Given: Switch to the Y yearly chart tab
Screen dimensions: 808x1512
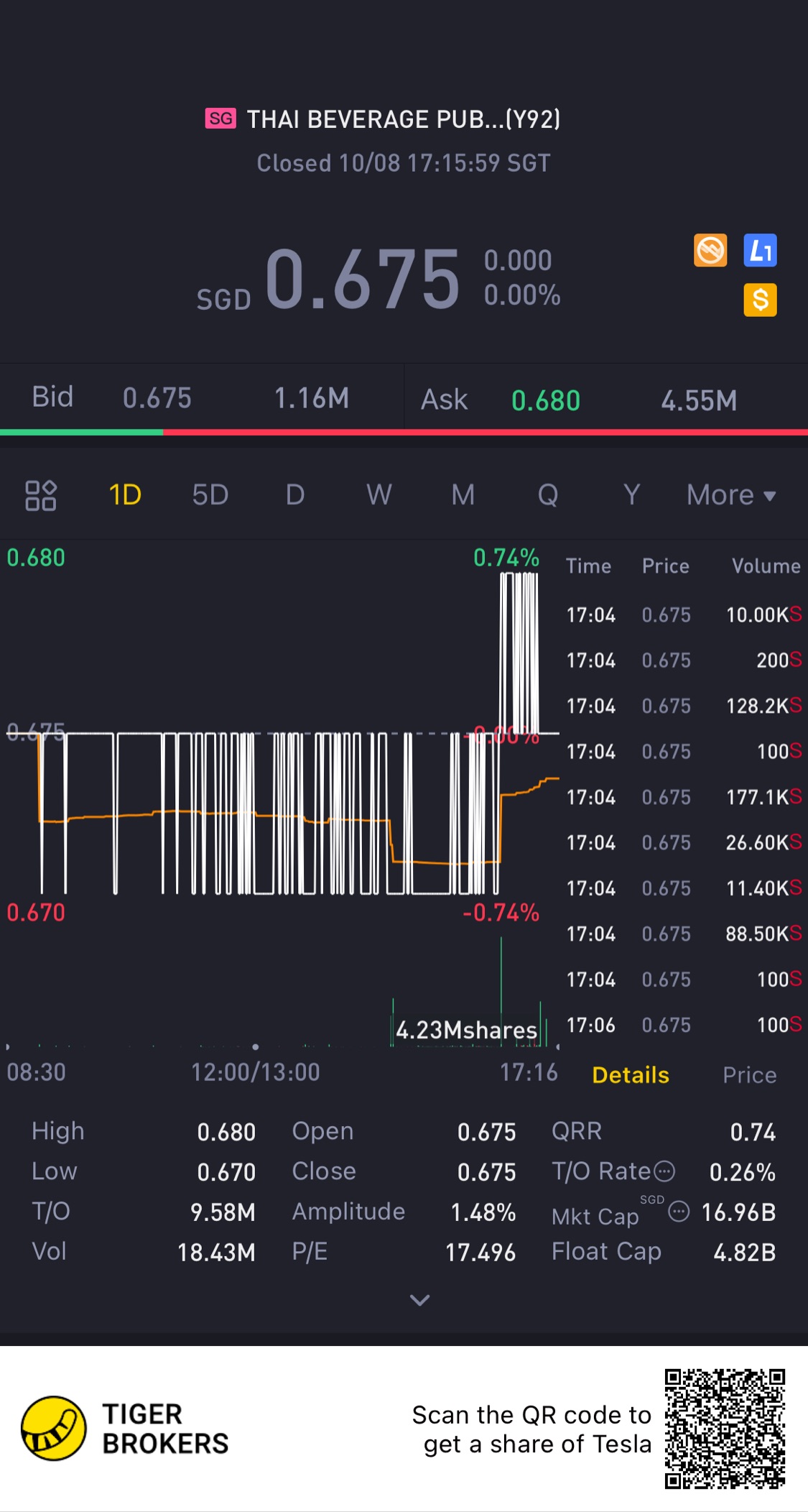Looking at the screenshot, I should tap(631, 495).
